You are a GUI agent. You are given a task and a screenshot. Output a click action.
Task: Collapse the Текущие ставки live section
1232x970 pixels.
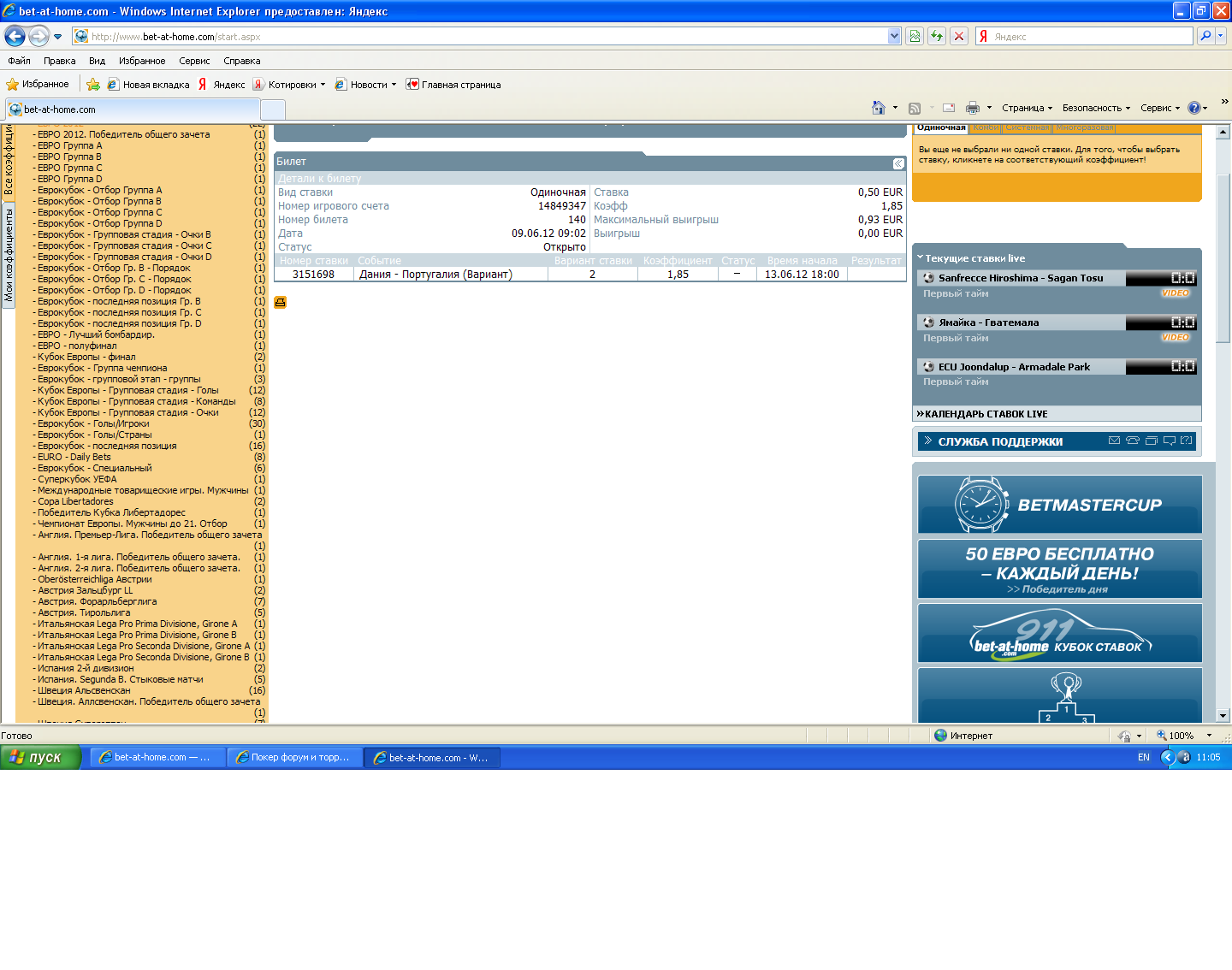pyautogui.click(x=921, y=257)
